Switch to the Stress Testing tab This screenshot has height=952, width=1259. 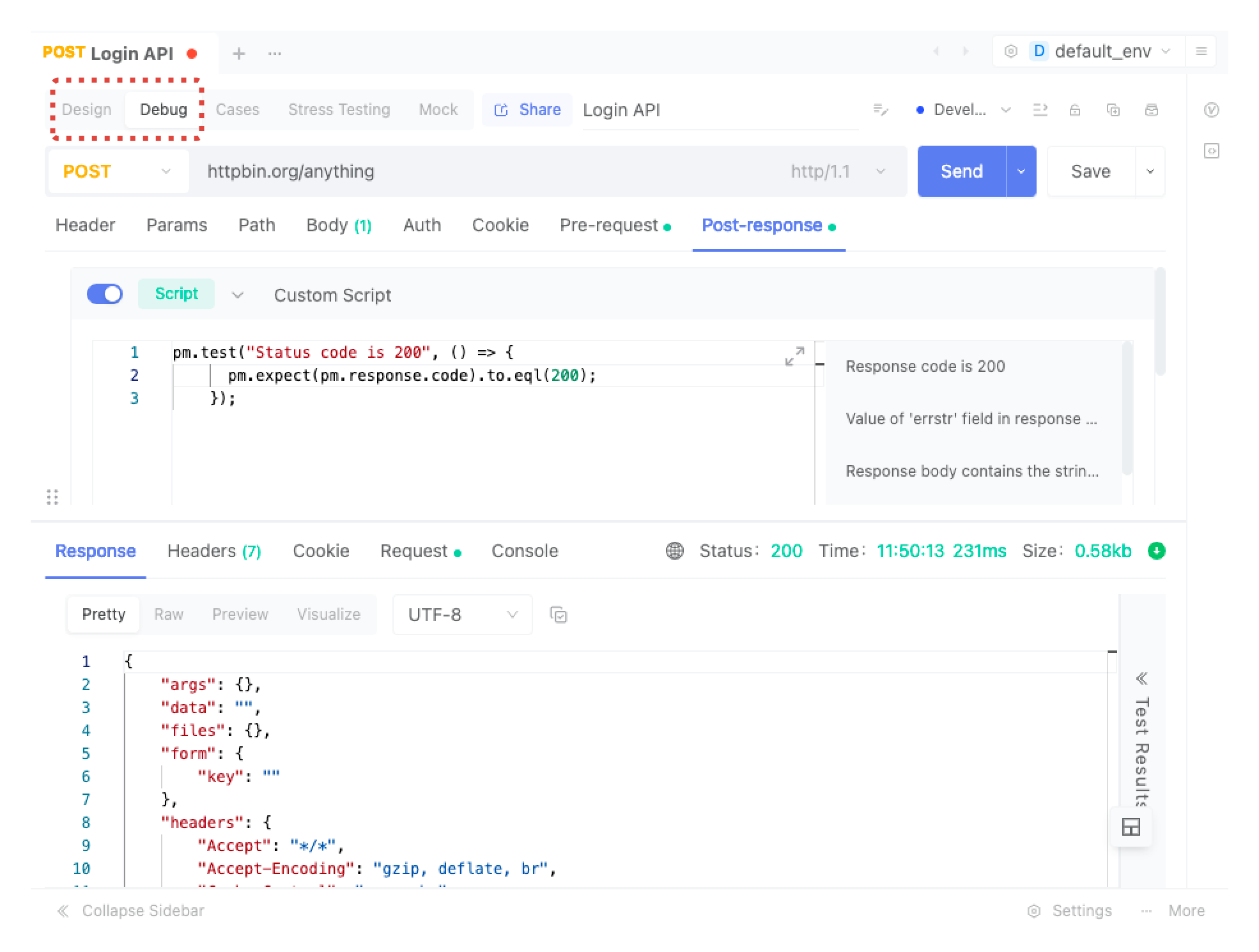point(339,110)
